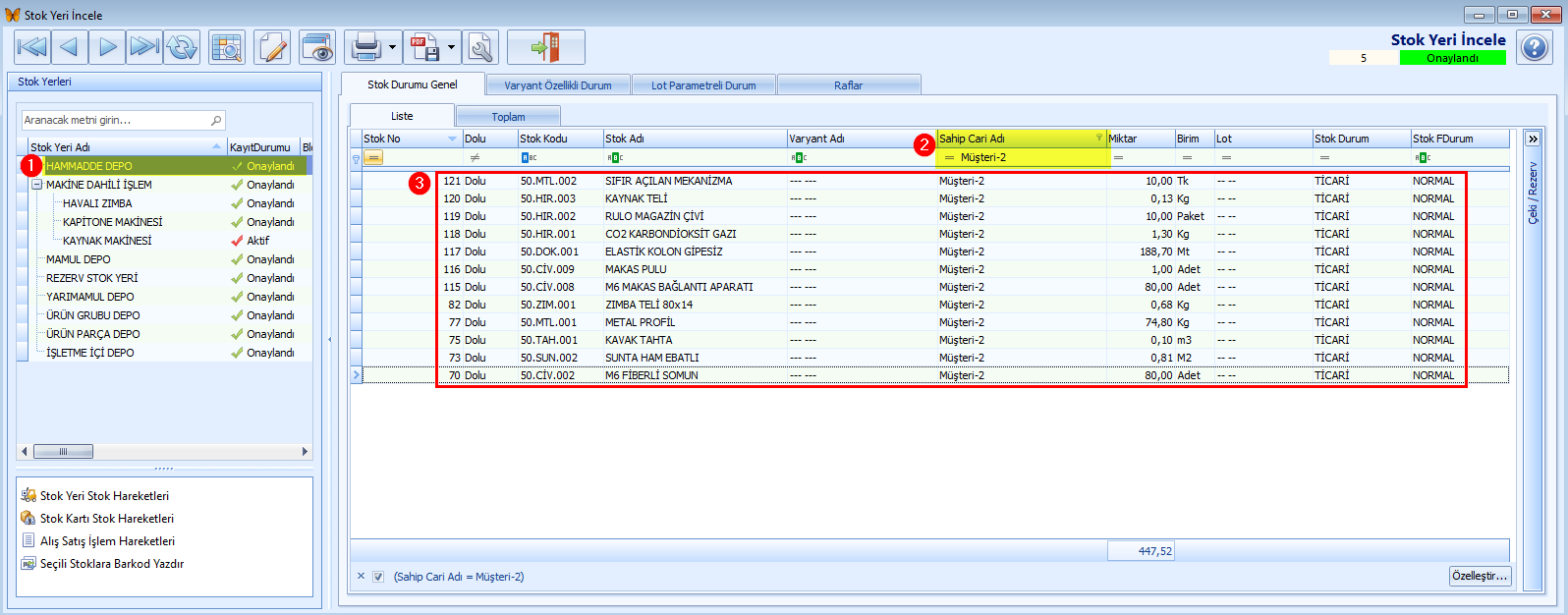Select REZERV STOK YERİ tree item
Viewport: 1568px width, 615px height.
92,278
